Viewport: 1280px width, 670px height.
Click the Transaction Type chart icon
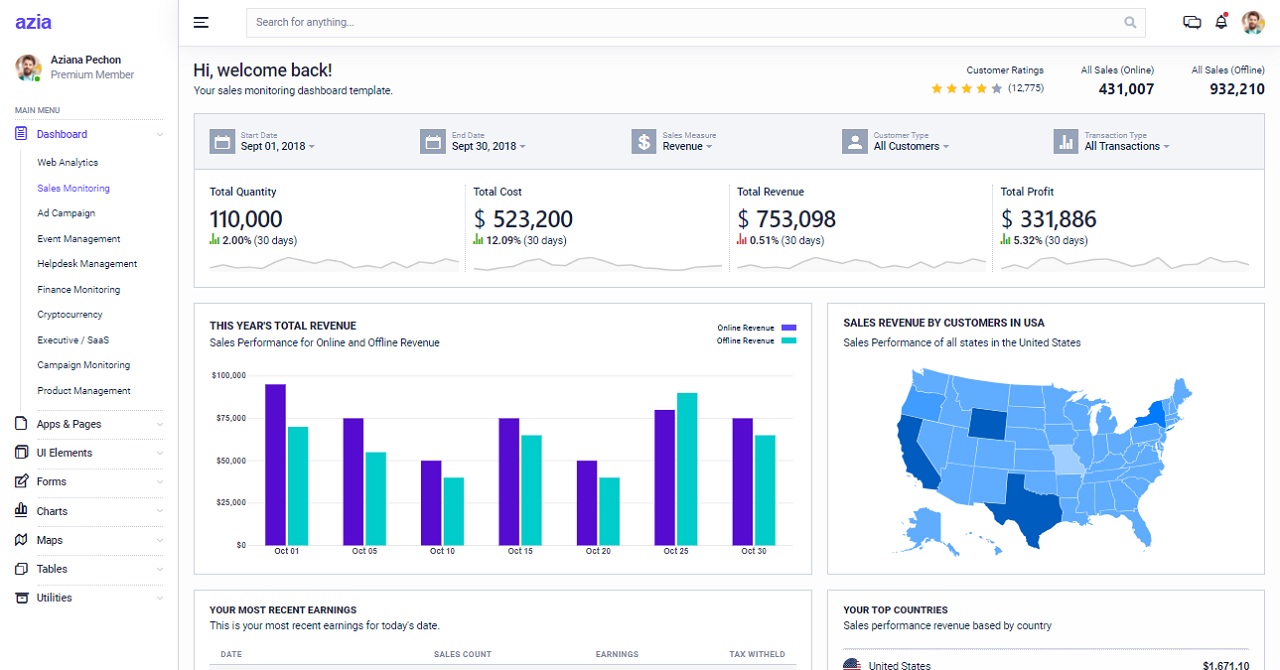coord(1065,141)
